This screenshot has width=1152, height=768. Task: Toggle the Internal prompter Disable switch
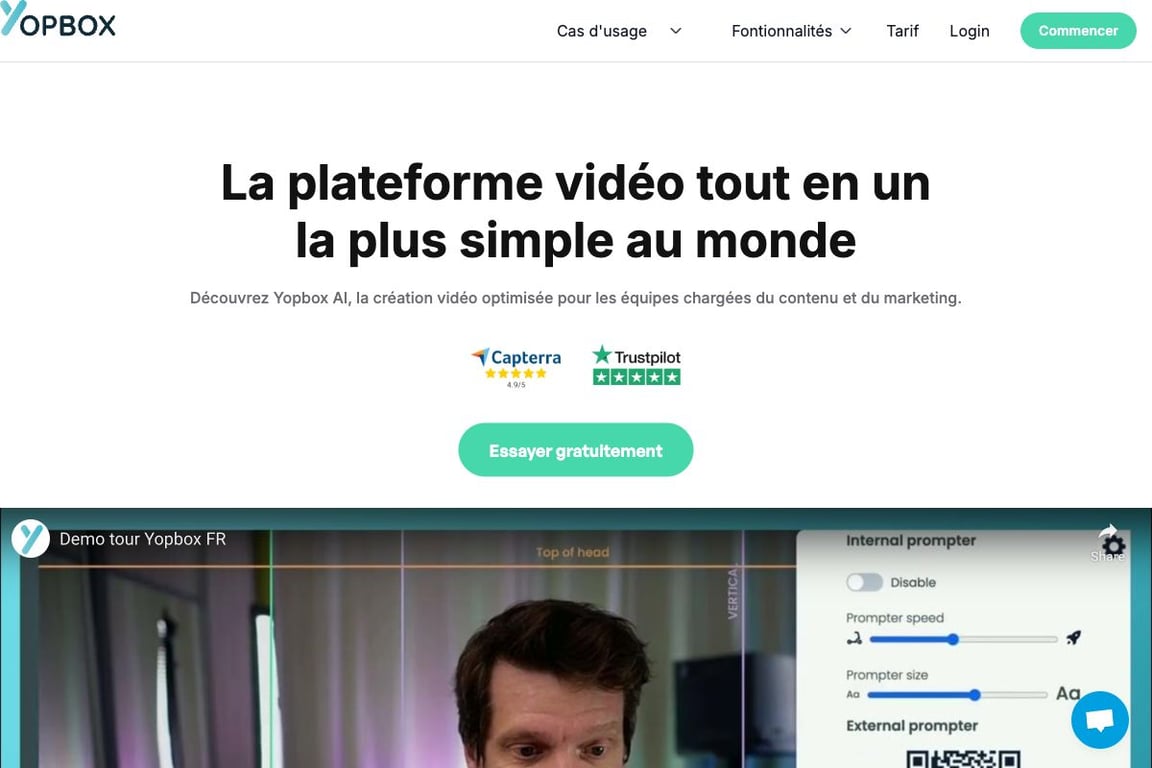coord(864,582)
